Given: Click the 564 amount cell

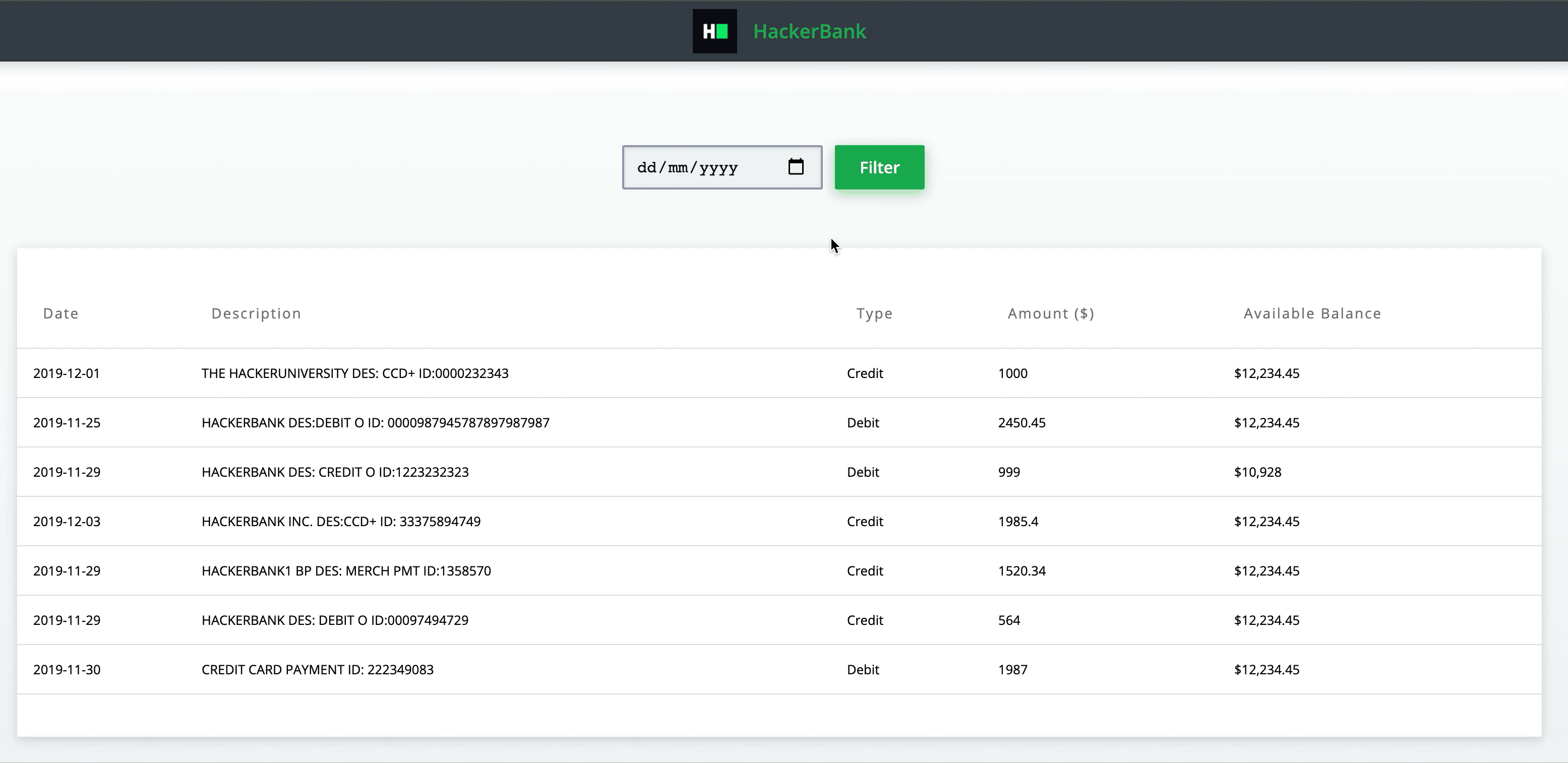Looking at the screenshot, I should tap(1008, 620).
